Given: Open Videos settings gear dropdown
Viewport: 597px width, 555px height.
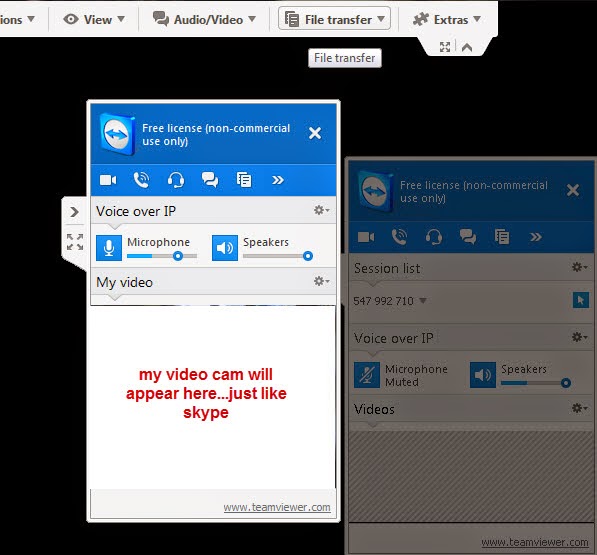Looking at the screenshot, I should pos(579,408).
